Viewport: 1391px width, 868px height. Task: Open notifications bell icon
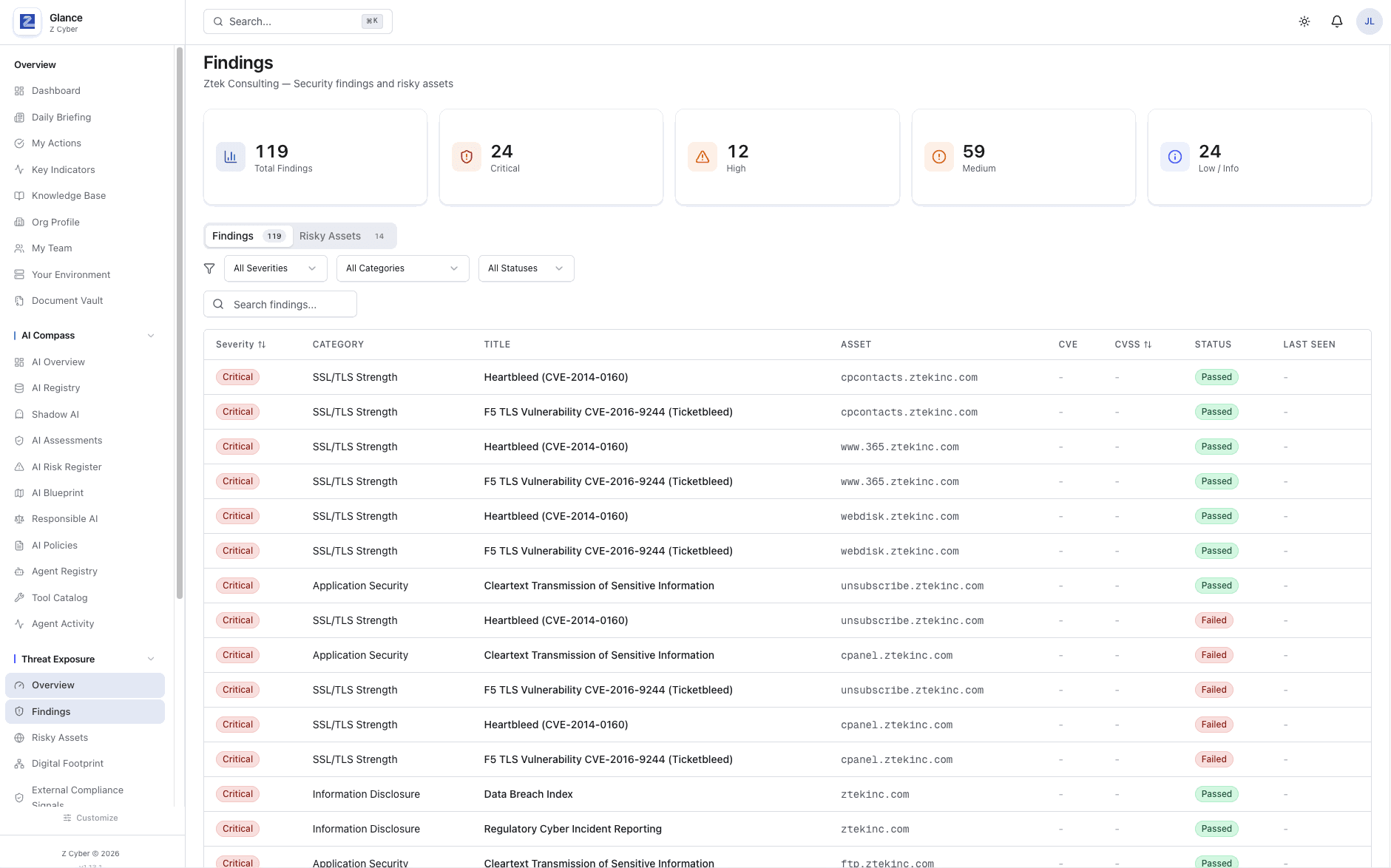pyautogui.click(x=1337, y=21)
